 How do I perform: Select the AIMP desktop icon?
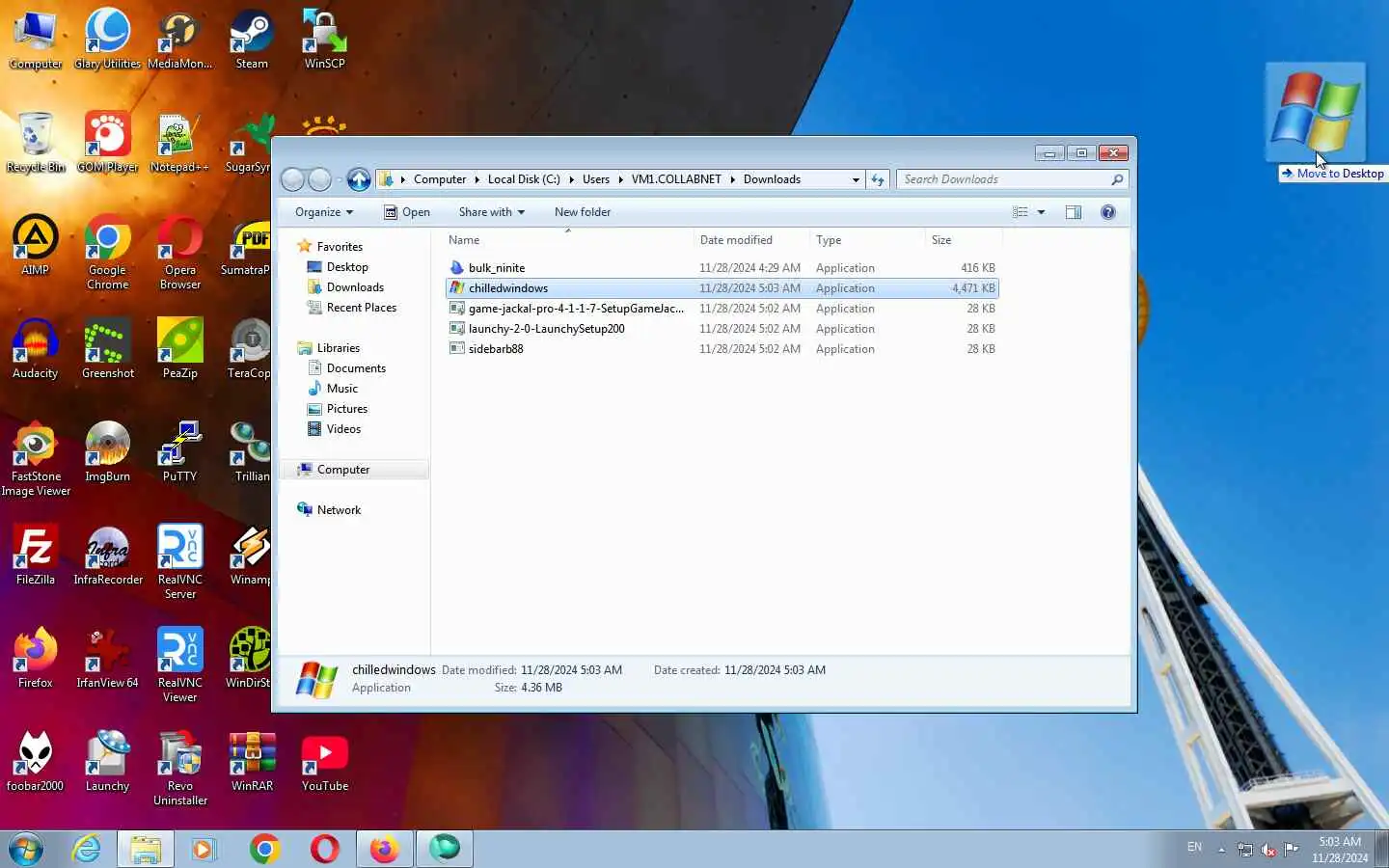[36, 246]
